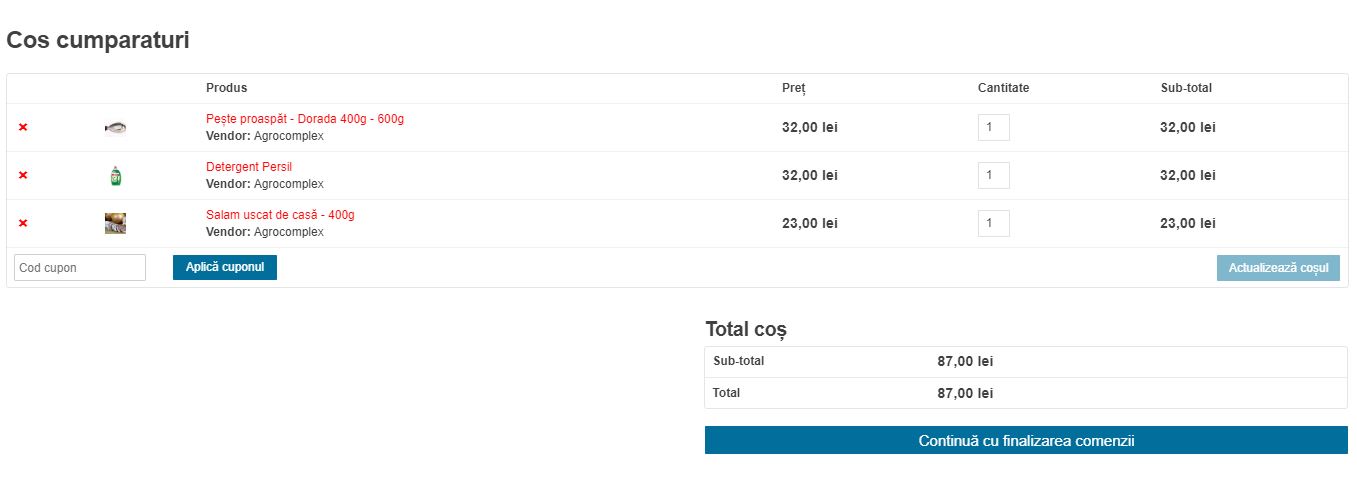Click the Actualizează coșul button
This screenshot has height=478, width=1357.
point(1278,268)
